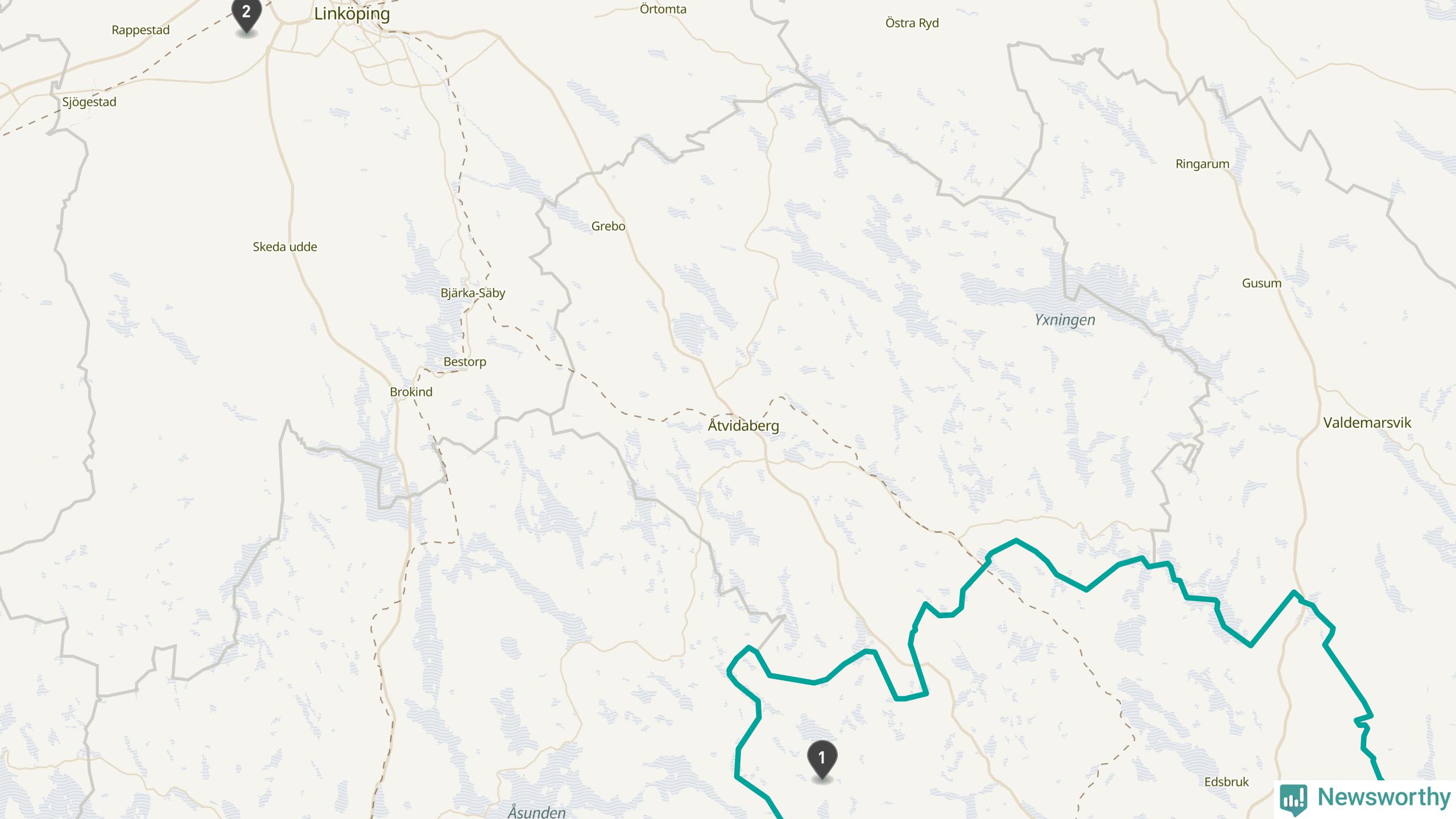Click the Brokind label
The width and height of the screenshot is (1456, 819).
pos(411,392)
